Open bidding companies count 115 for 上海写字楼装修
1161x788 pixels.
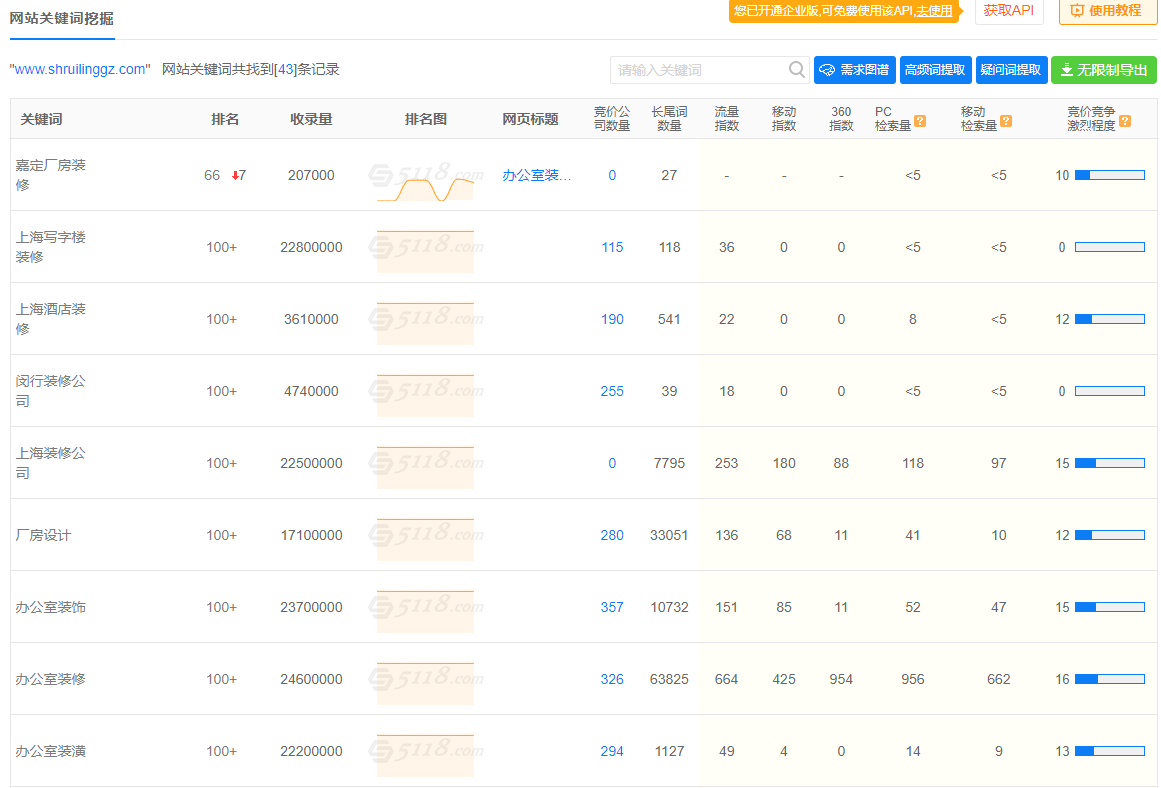pyautogui.click(x=612, y=247)
